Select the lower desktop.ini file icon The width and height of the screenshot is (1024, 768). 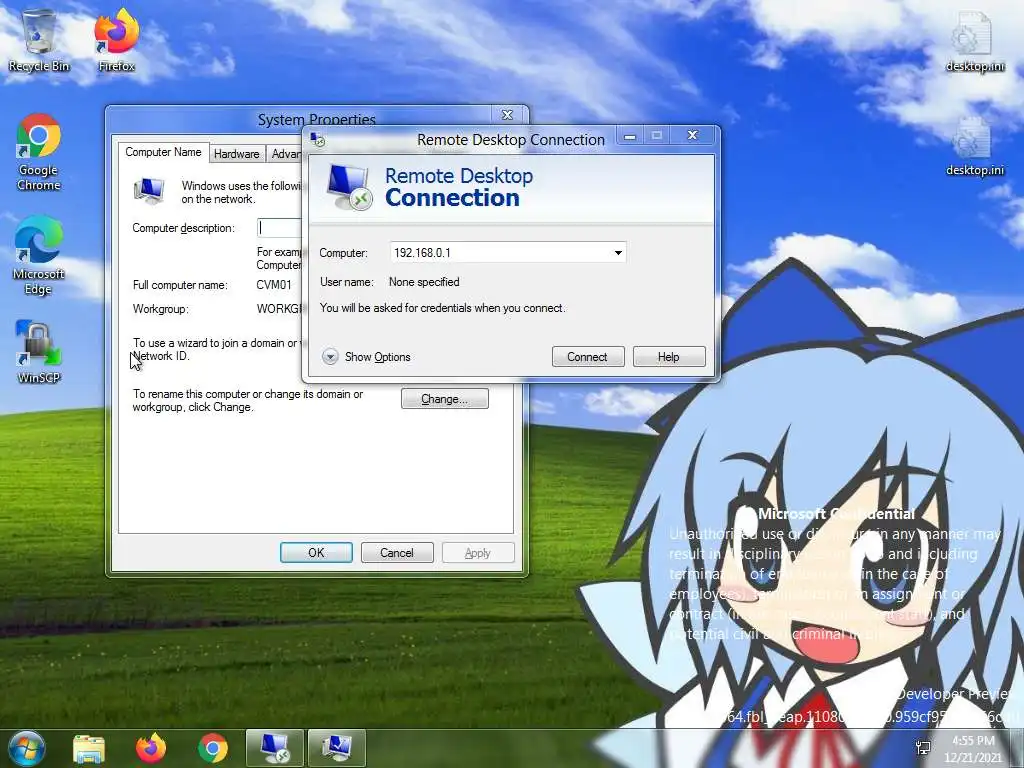974,146
